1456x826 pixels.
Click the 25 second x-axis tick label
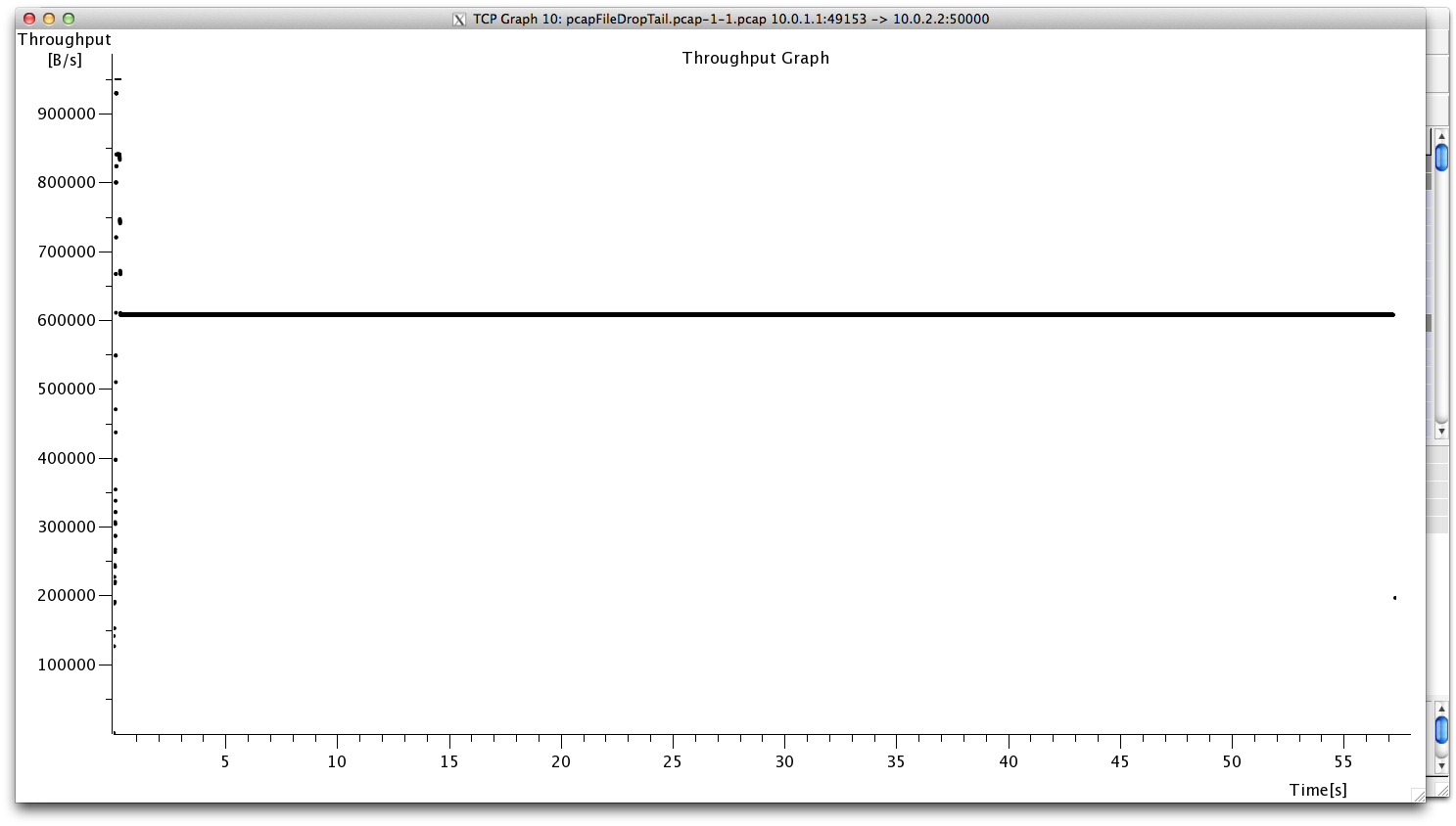pos(673,761)
